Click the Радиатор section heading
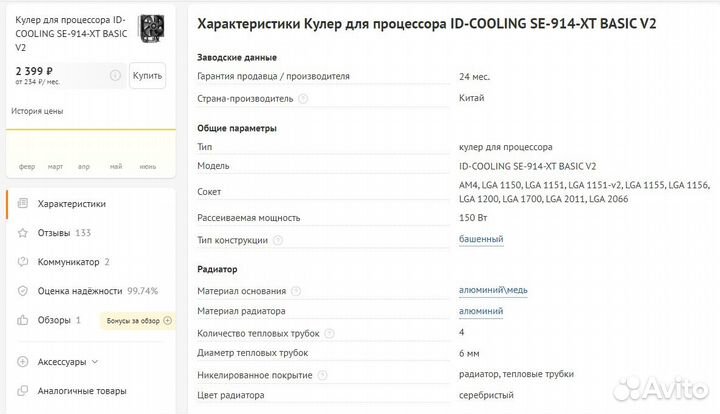 point(217,269)
